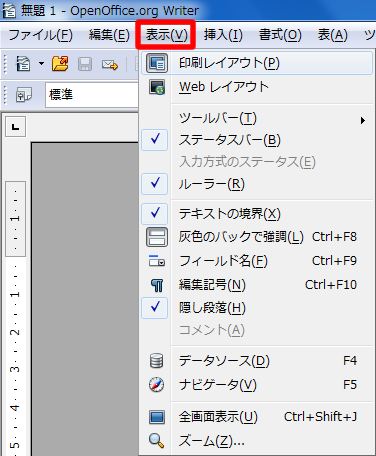Click the Ctrl+Shift+J shortcut text
376x456 pixels.
pos(321,417)
